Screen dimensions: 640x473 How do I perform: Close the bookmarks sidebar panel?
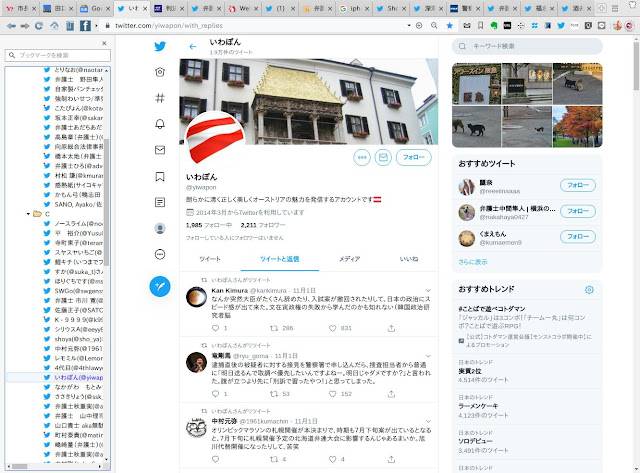104,43
